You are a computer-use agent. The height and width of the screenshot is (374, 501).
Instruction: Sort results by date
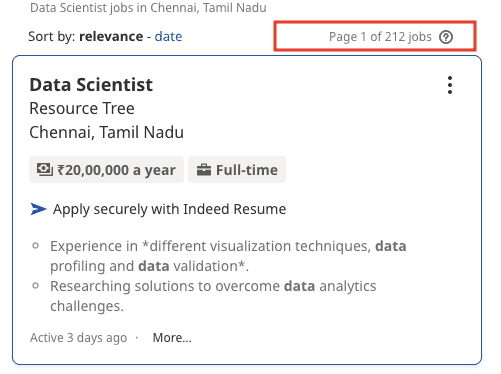point(168,36)
